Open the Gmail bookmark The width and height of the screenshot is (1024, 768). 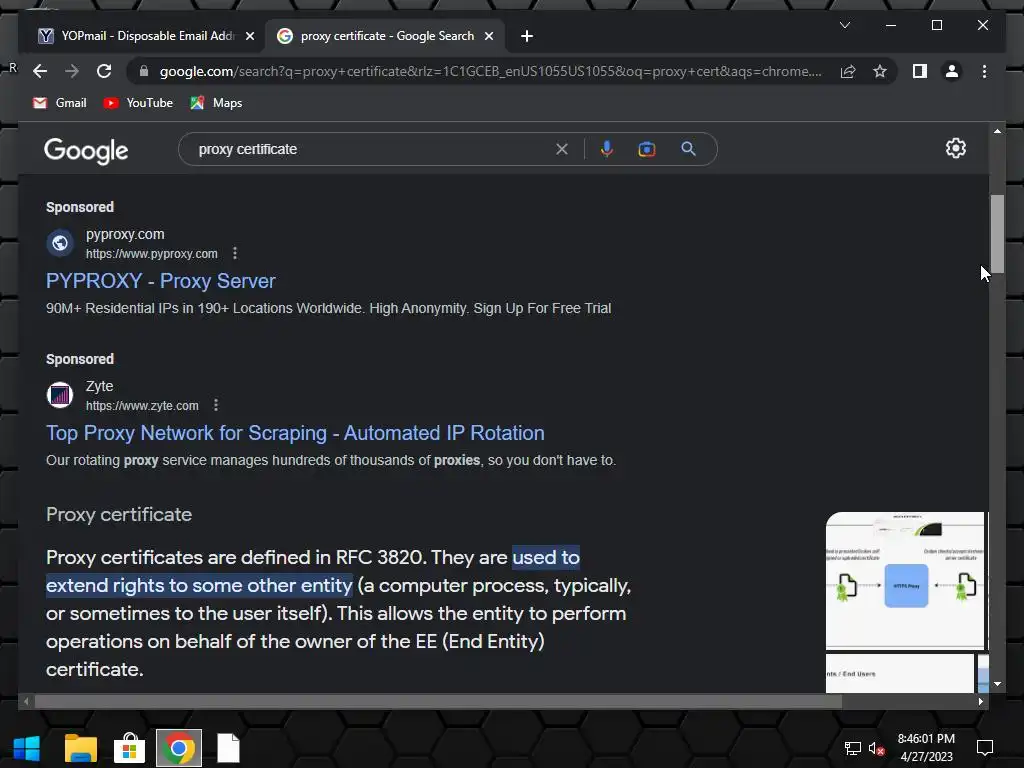coord(59,103)
